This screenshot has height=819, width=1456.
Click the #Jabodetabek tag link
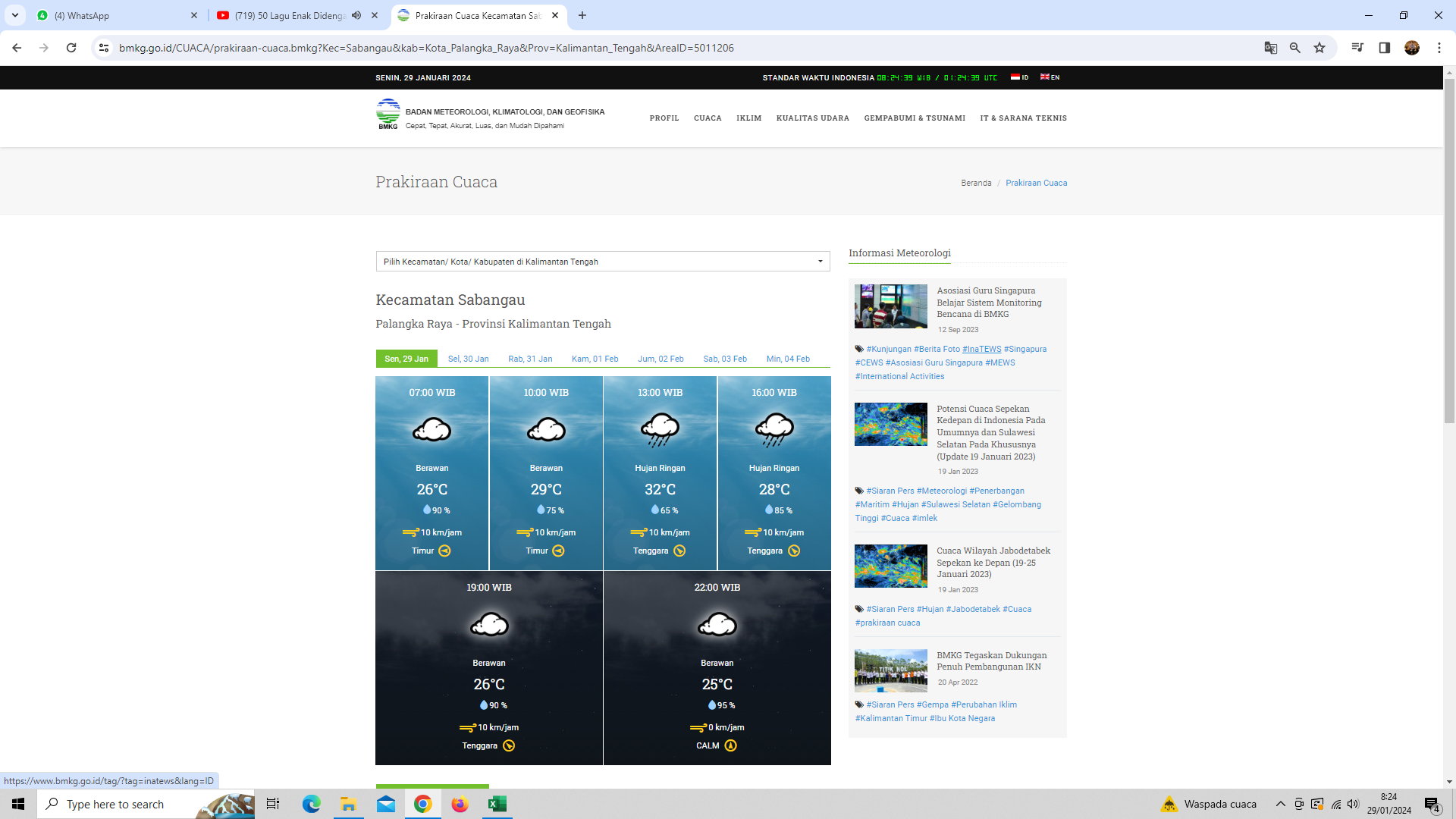point(973,609)
